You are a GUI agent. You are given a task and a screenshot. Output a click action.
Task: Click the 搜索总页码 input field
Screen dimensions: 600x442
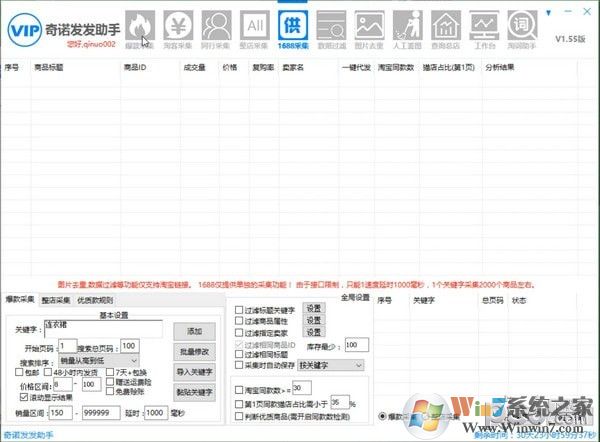tap(130, 346)
